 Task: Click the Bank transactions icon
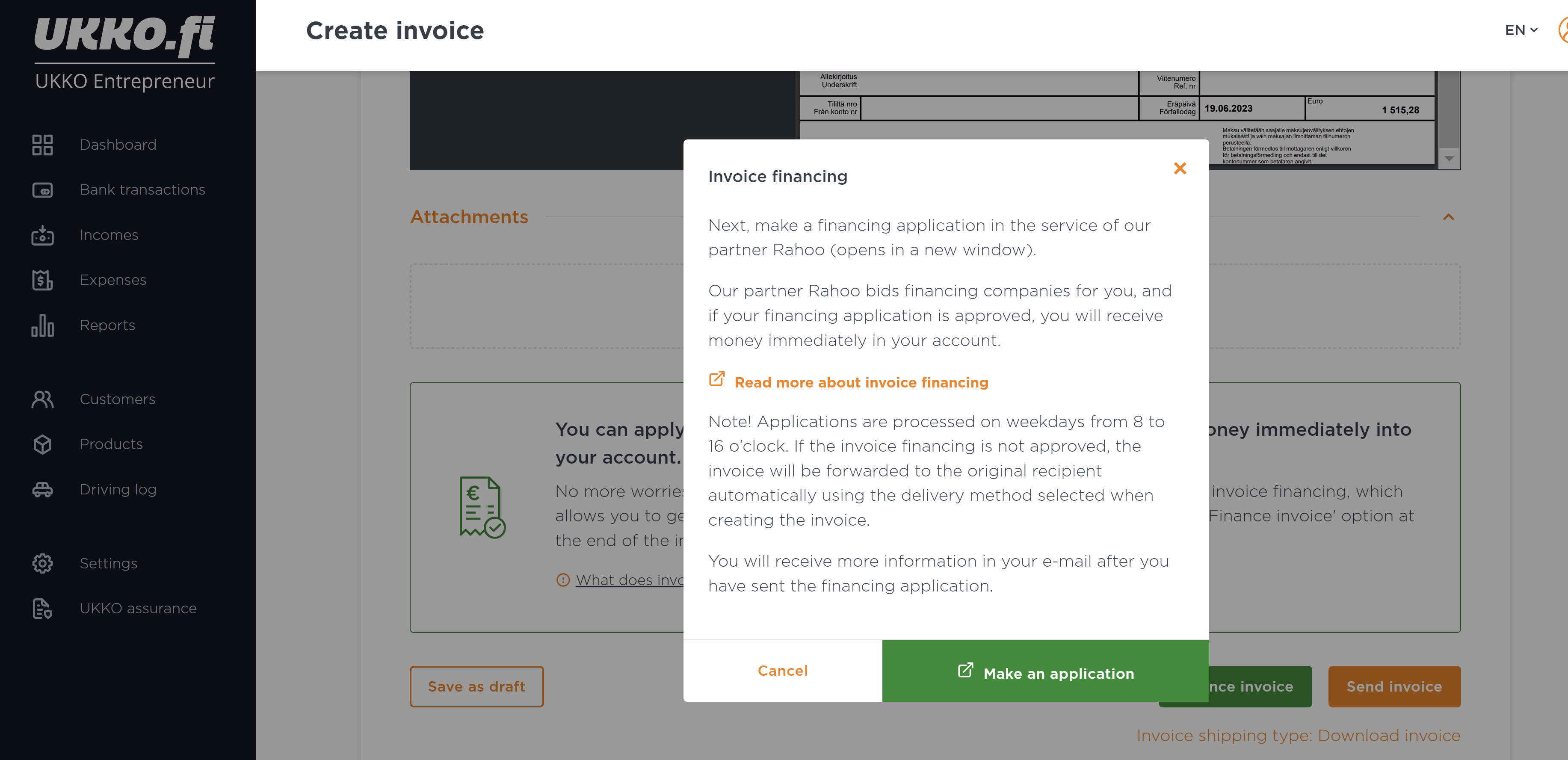pos(42,190)
